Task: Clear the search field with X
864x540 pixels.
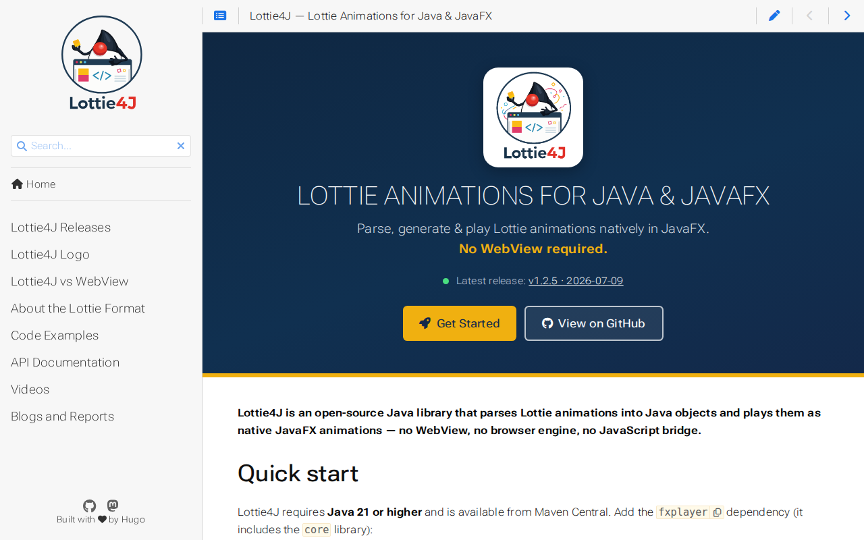Action: (180, 145)
